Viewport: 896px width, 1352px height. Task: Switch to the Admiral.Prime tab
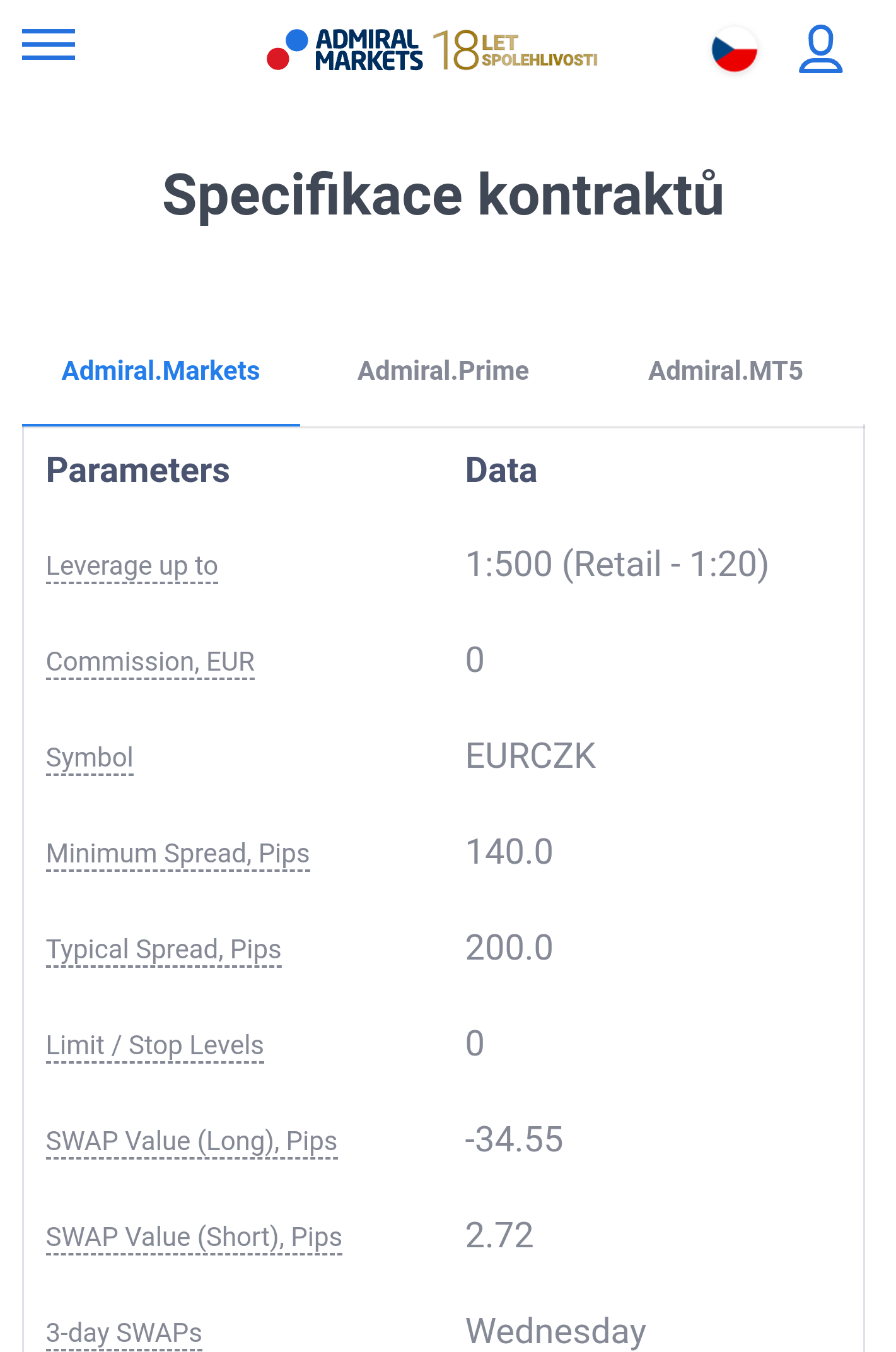443,371
